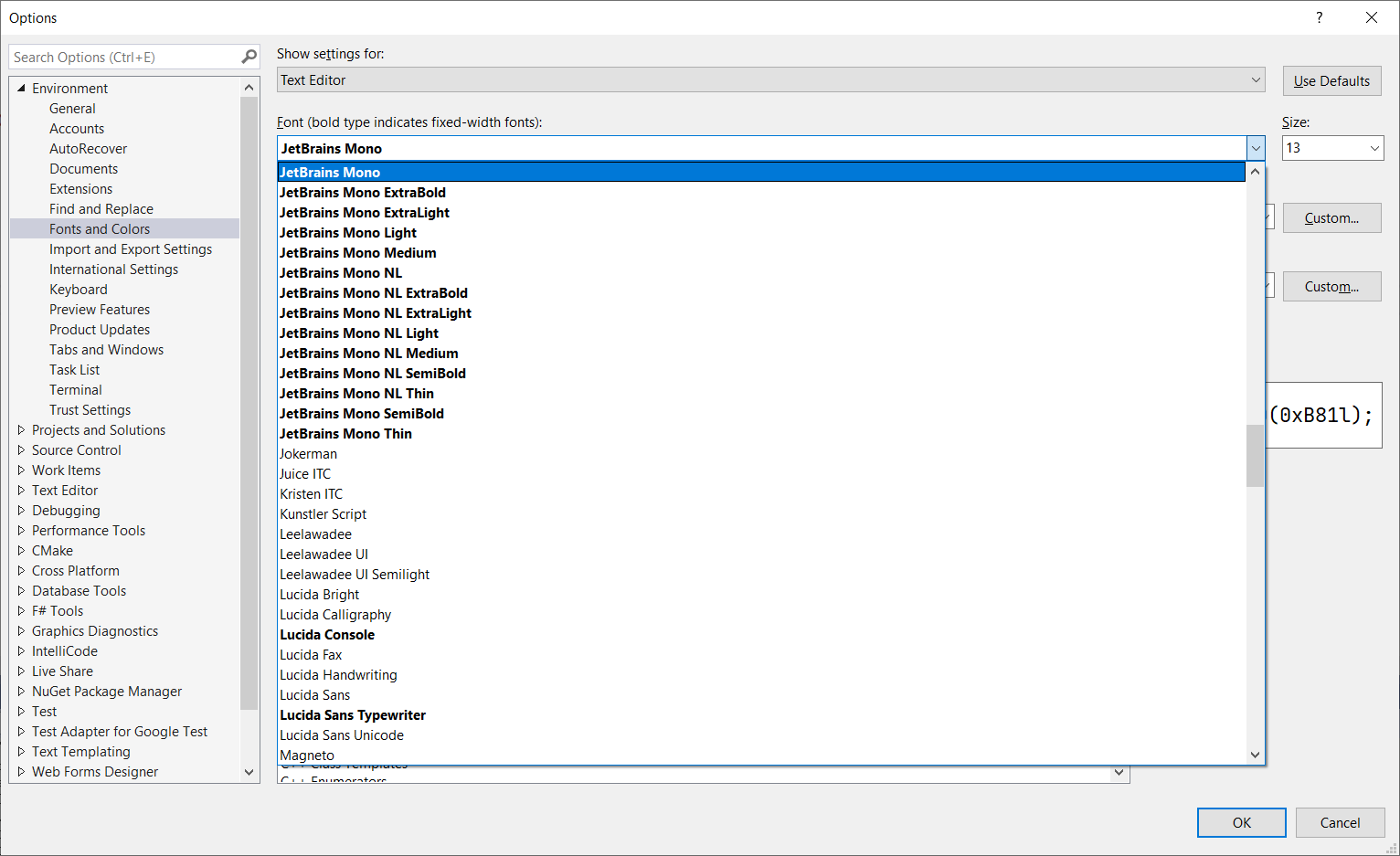Confirm with the OK button
The width and height of the screenshot is (1400, 856).
1241,822
